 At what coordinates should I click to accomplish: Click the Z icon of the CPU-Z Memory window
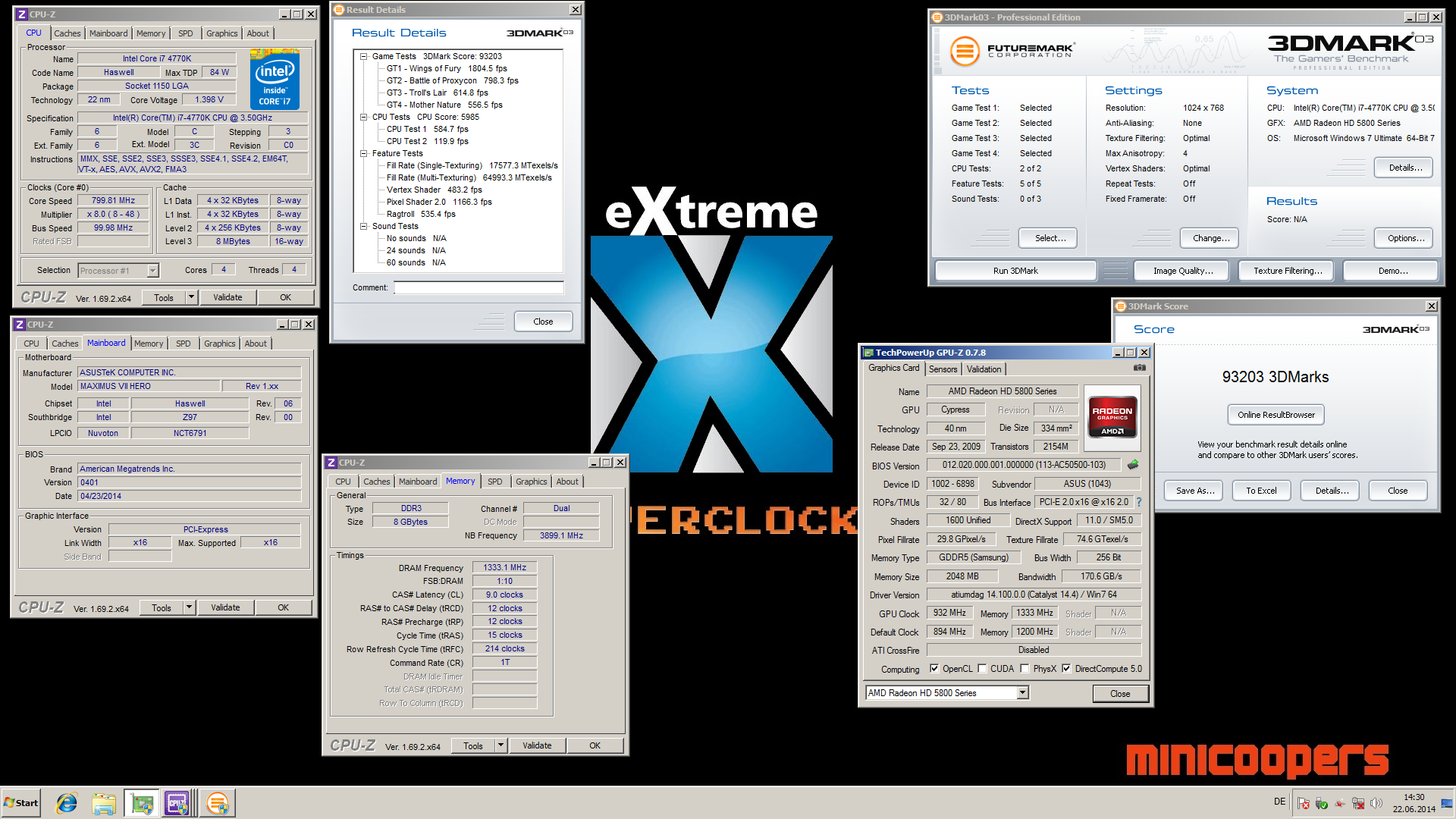point(331,463)
